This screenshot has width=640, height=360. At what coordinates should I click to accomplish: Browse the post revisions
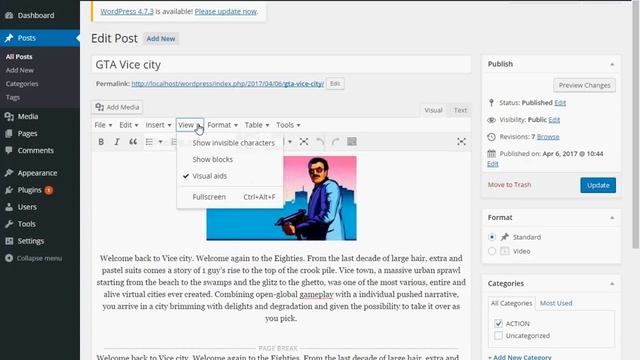click(x=548, y=137)
